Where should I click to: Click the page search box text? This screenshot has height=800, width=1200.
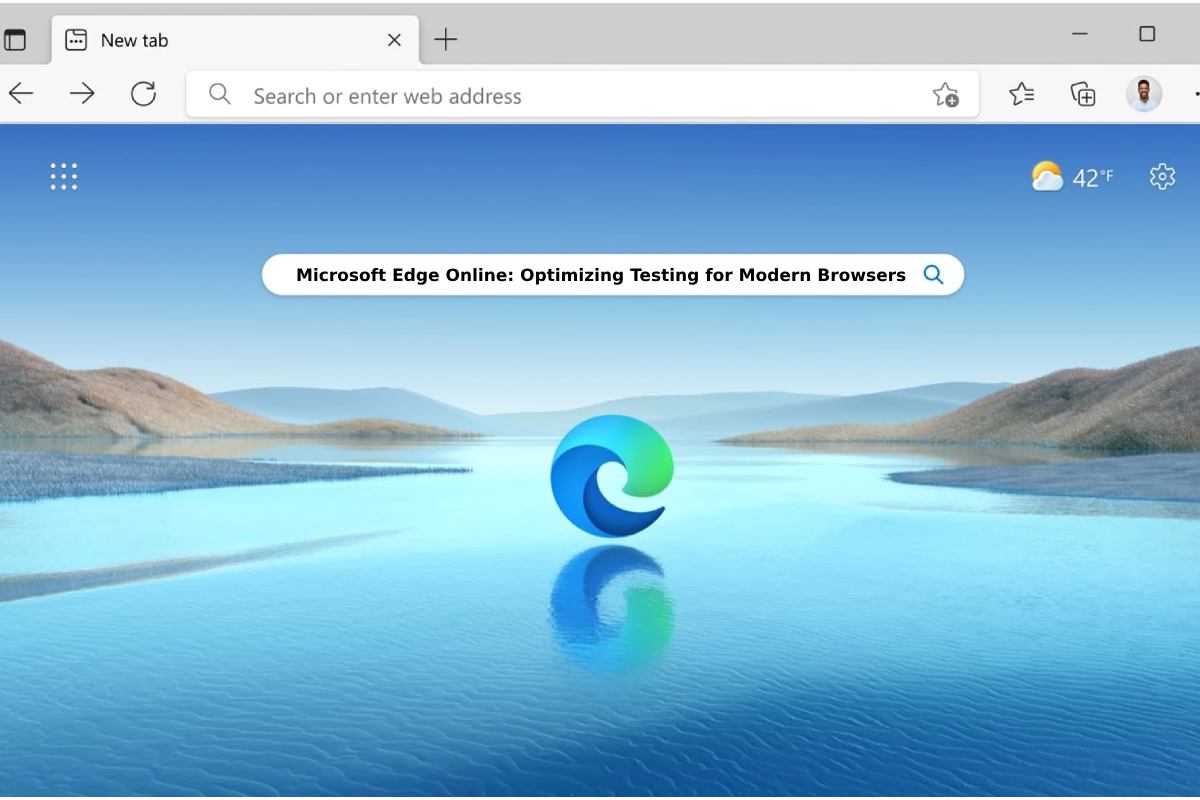point(601,275)
